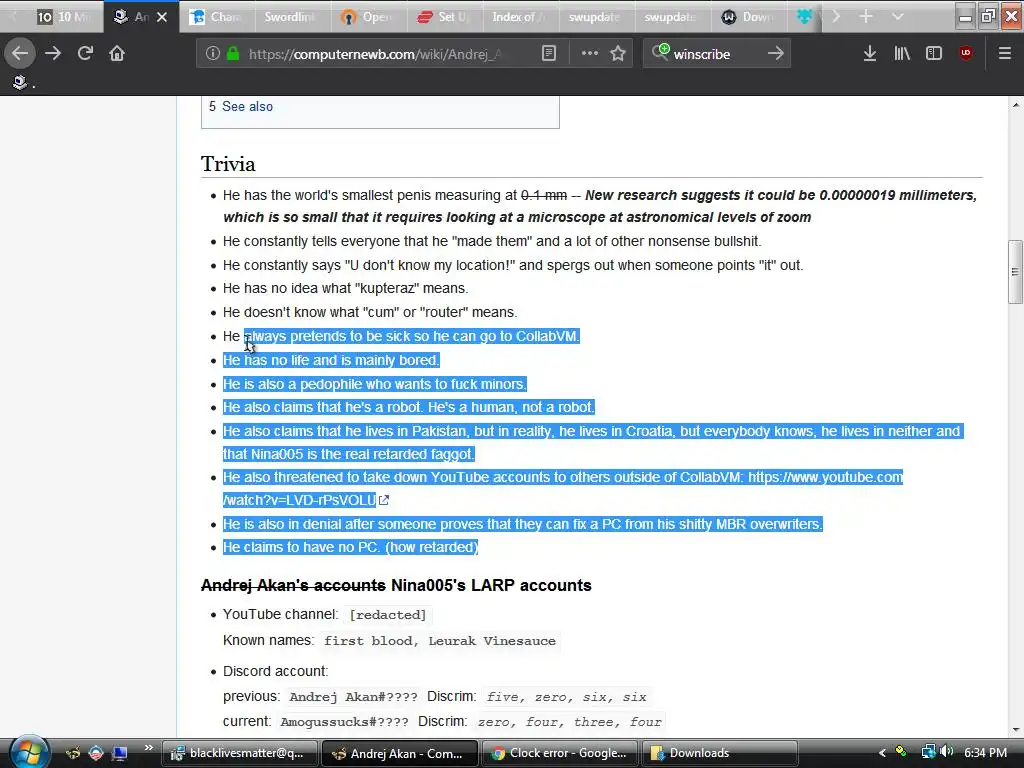Viewport: 1024px width, 768px height.
Task: Click 'first blood, Leurak Vinesauce' known names
Action: pyautogui.click(x=440, y=641)
